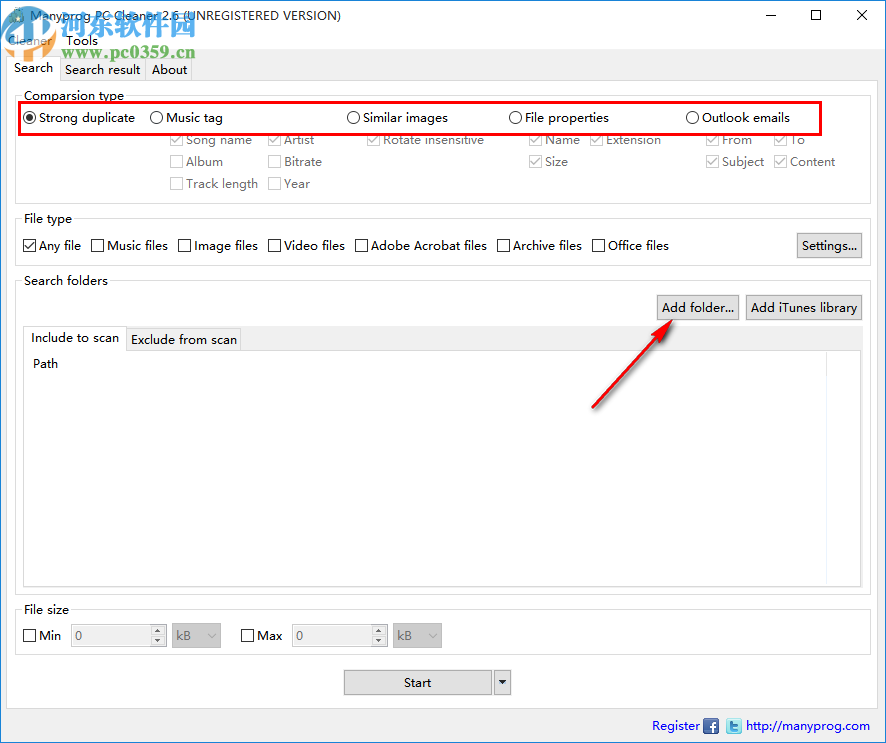This screenshot has width=886, height=743.
Task: Switch to the Search result tab
Action: (x=102, y=69)
